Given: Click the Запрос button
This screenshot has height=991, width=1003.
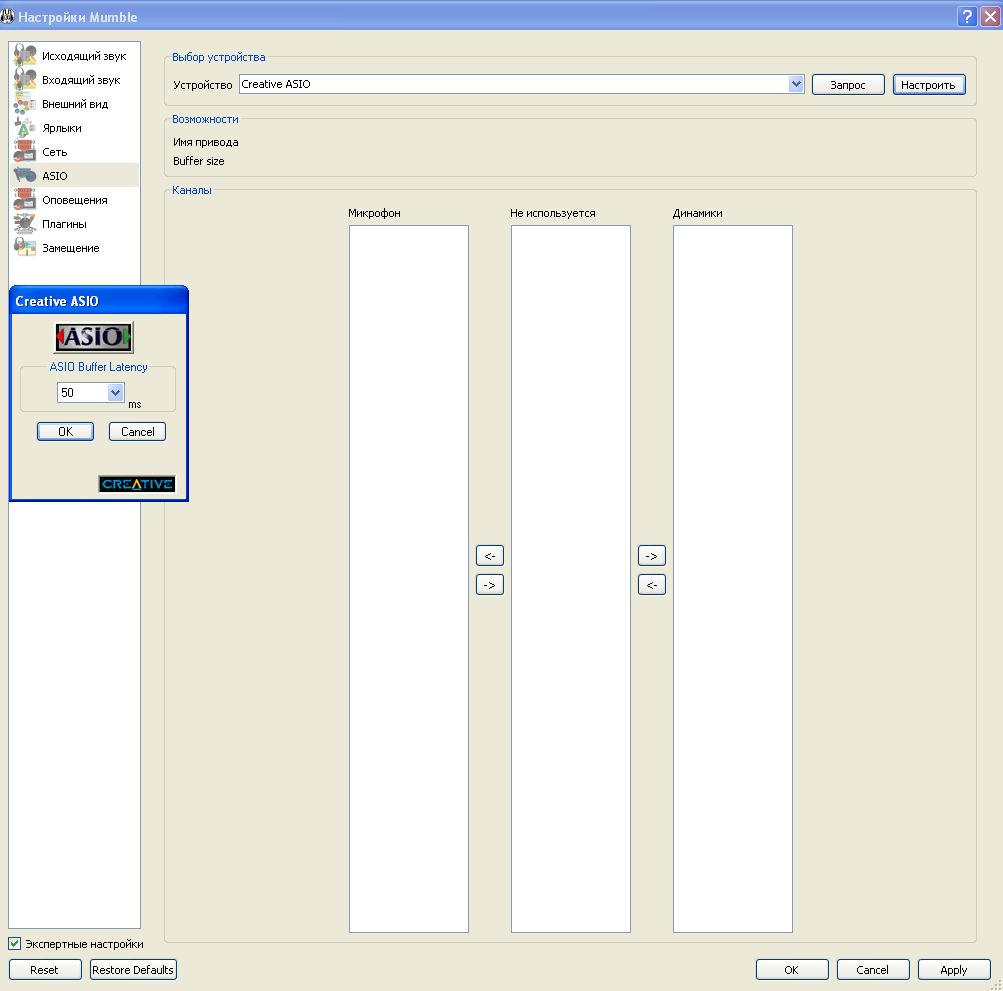Looking at the screenshot, I should (x=847, y=85).
